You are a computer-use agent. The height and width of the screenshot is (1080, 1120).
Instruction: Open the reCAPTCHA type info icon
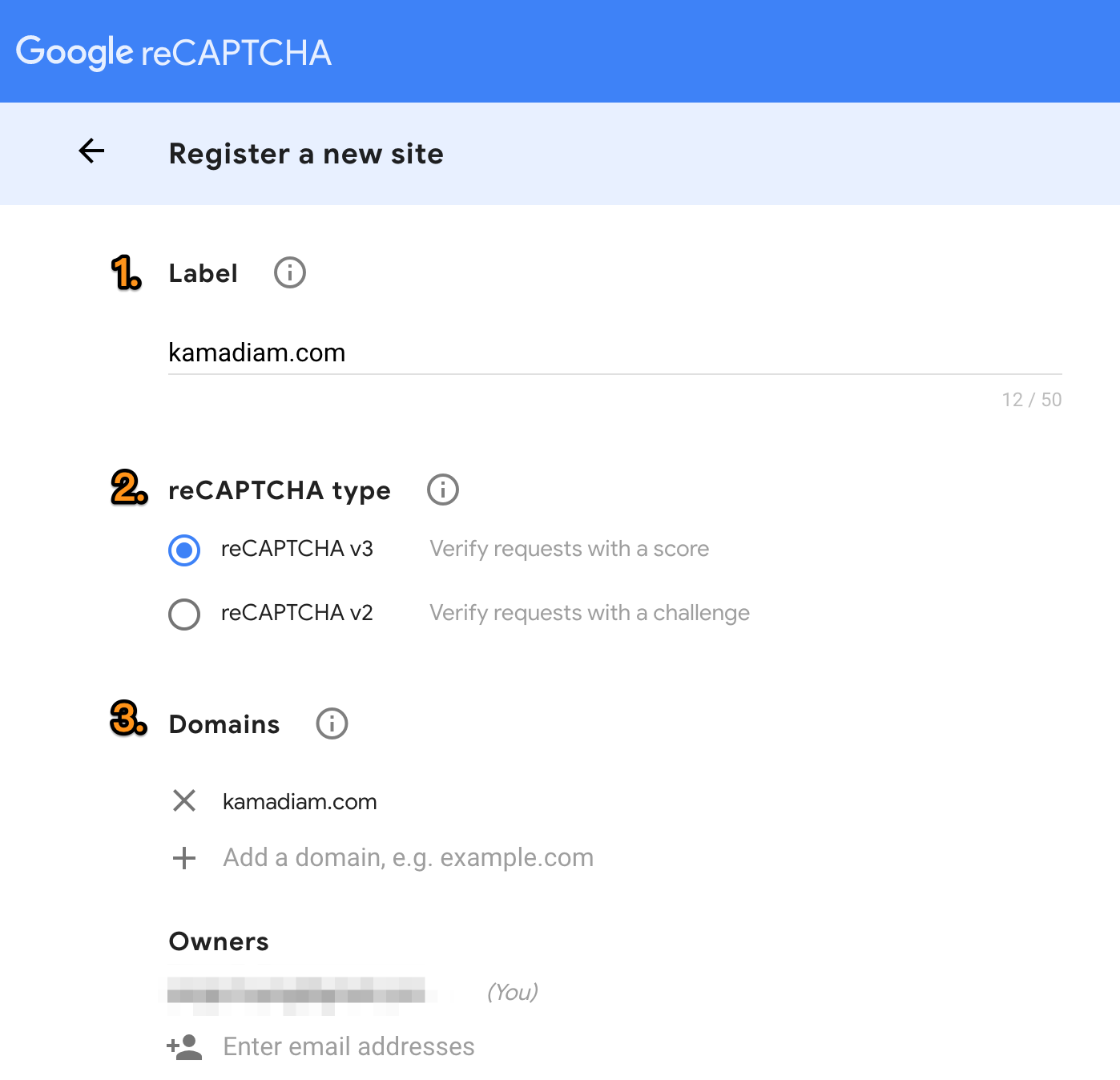(443, 490)
